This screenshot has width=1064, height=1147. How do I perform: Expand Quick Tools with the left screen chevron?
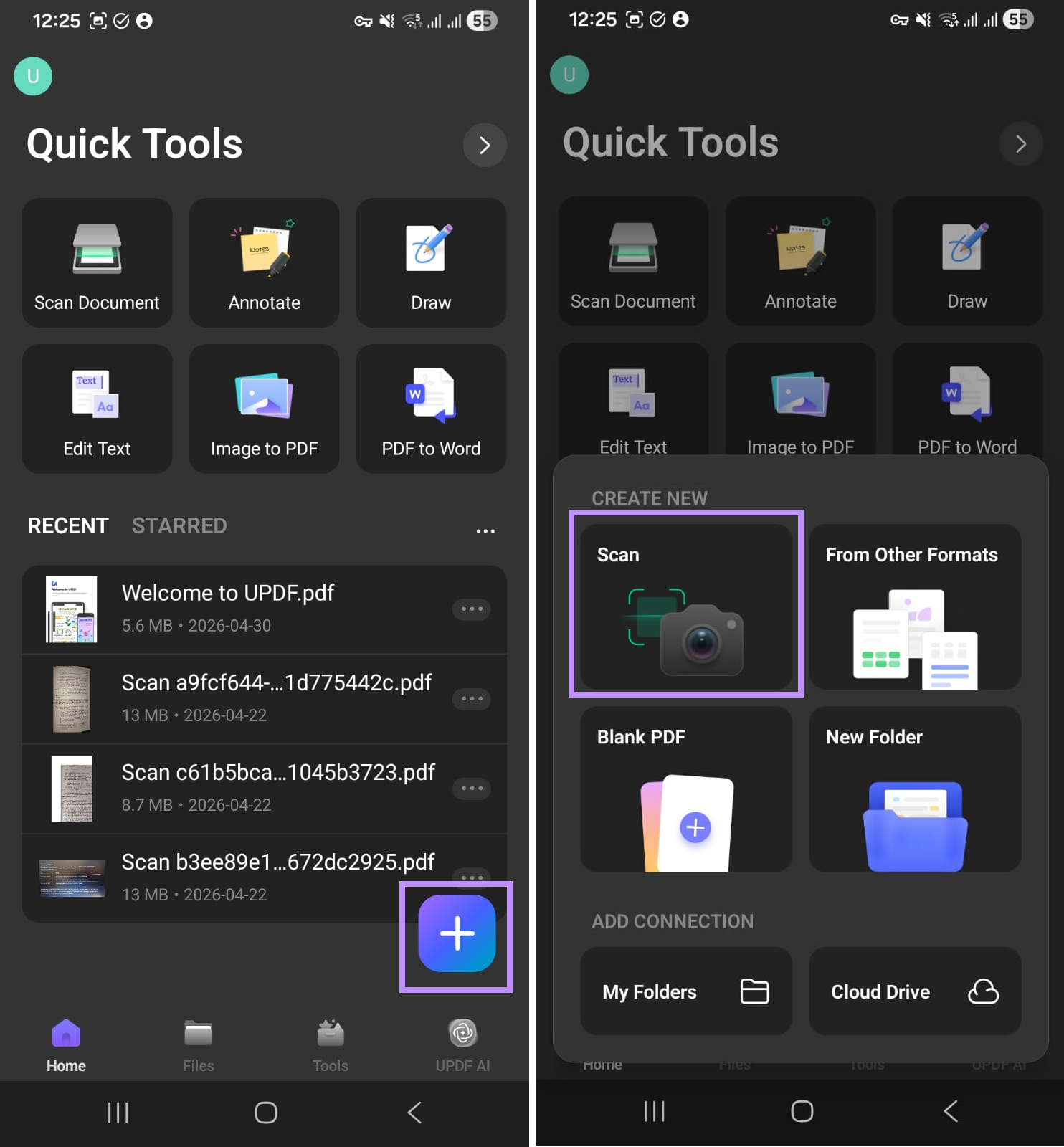pos(485,145)
